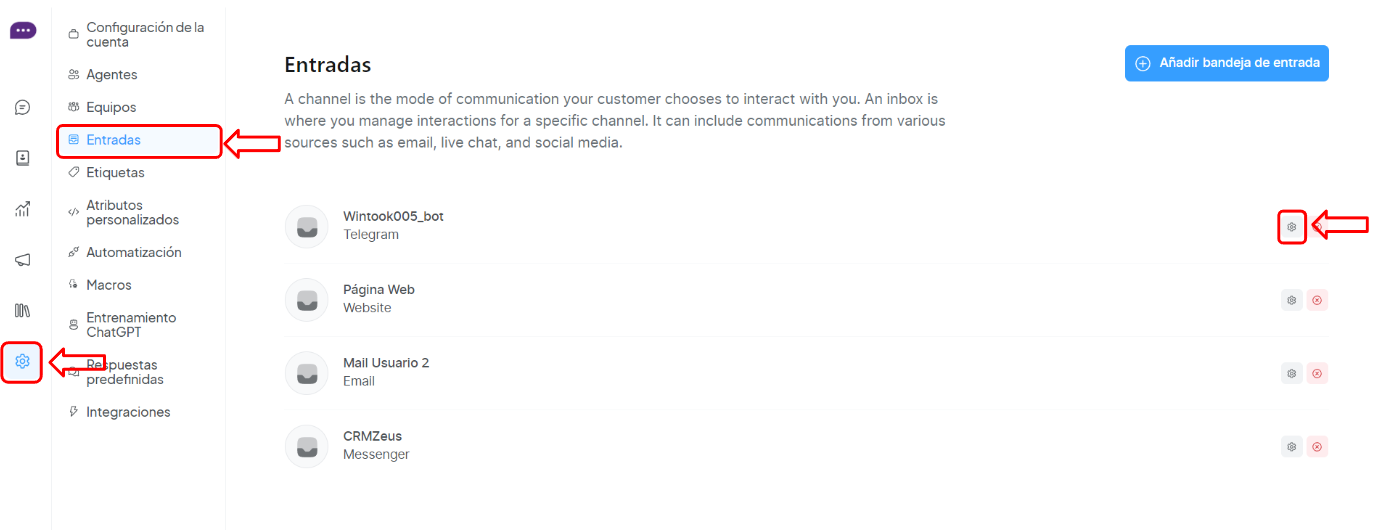Delete the Página Web inbox
Image resolution: width=1381 pixels, height=530 pixels.
pos(1317,300)
